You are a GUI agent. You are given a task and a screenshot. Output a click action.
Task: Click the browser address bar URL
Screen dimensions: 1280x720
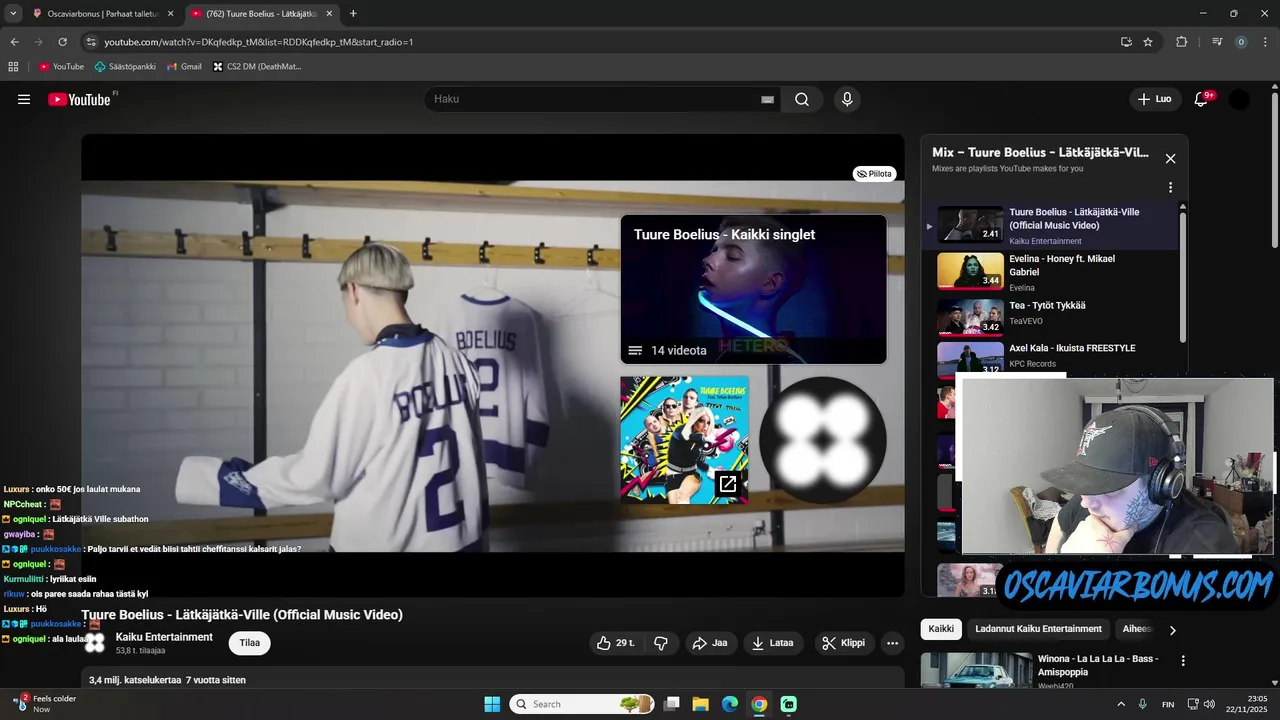pos(259,42)
